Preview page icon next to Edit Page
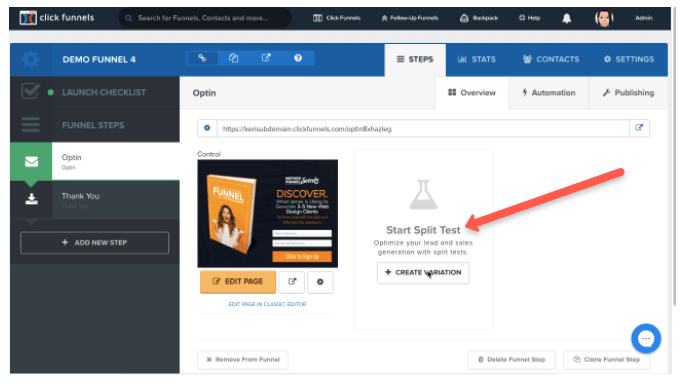 pos(292,282)
